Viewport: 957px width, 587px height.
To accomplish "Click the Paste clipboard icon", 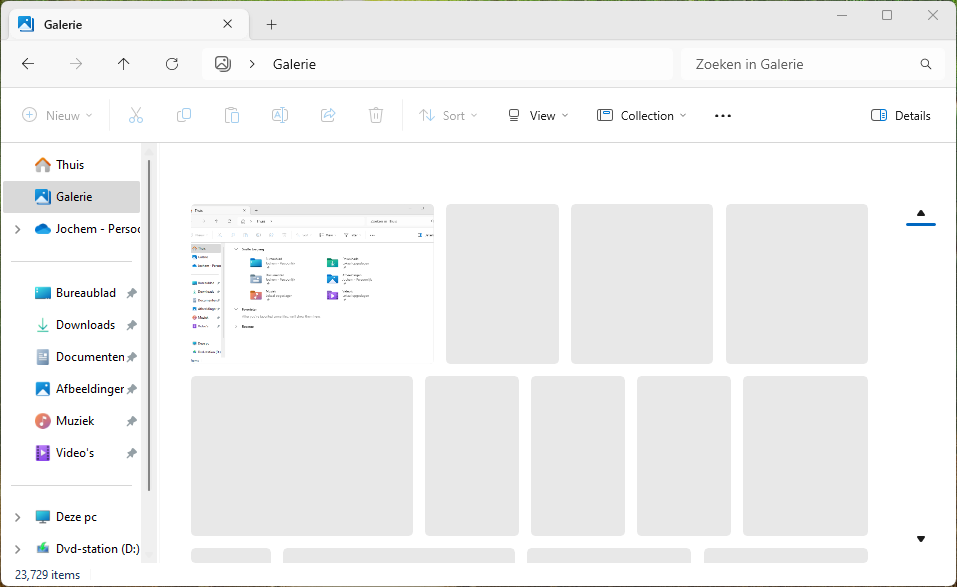I will (232, 115).
